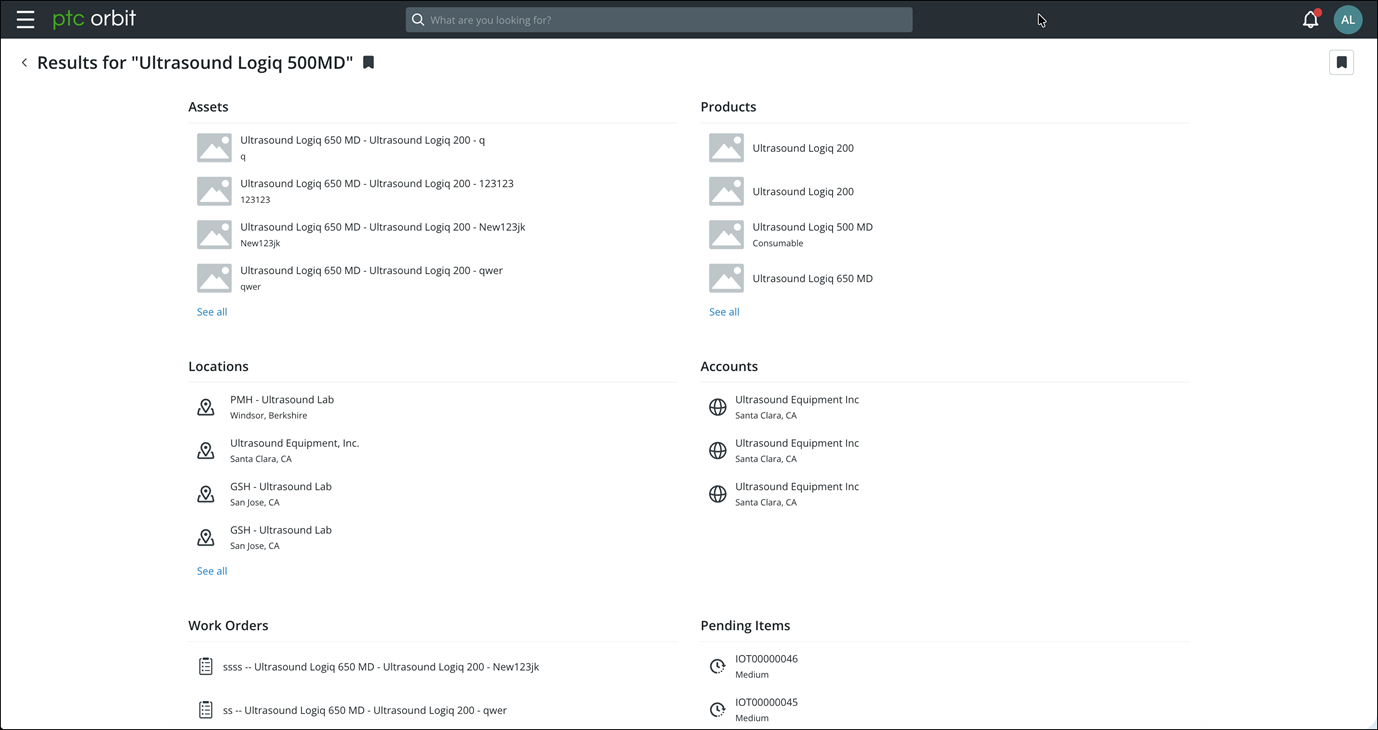Click 'See all' under Products
Viewport: 1378px width, 730px height.
click(x=724, y=312)
